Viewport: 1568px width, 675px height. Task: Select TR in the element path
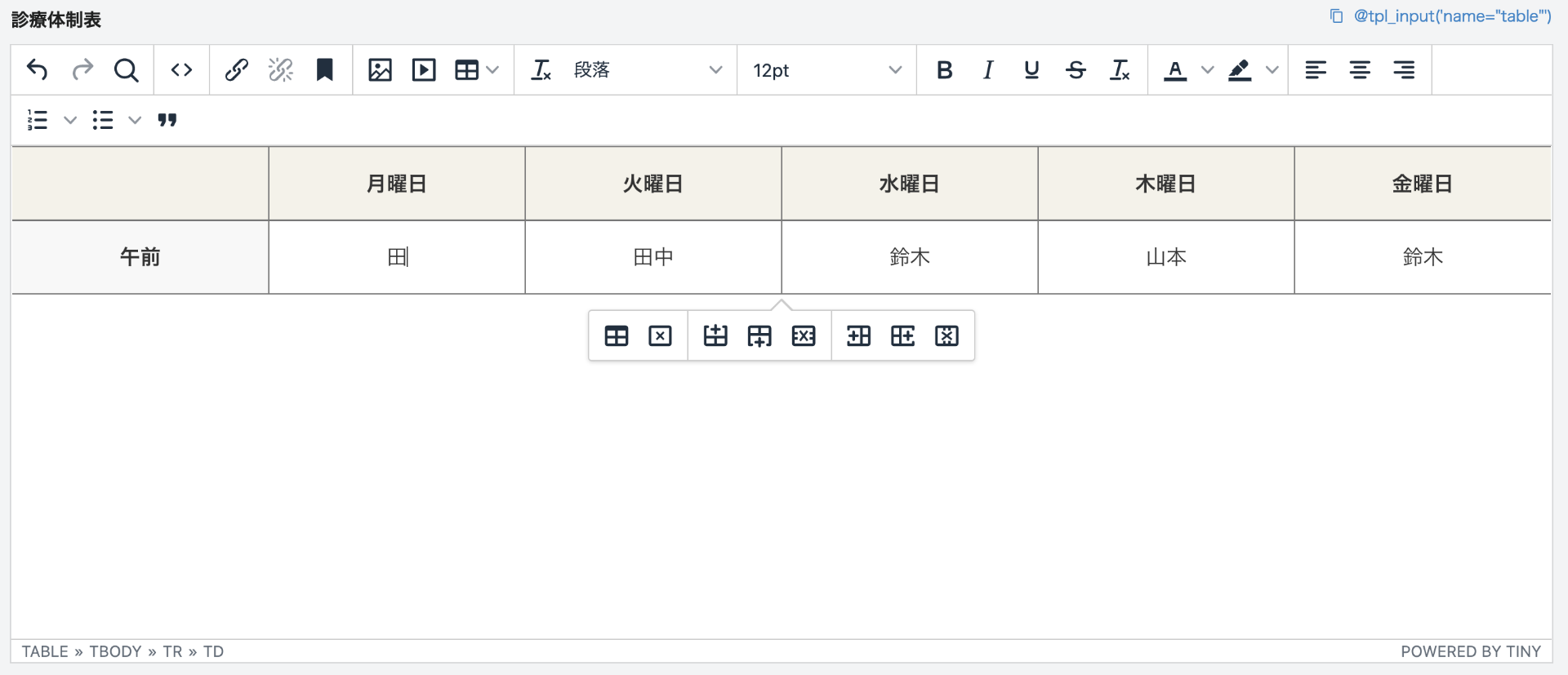pos(172,651)
